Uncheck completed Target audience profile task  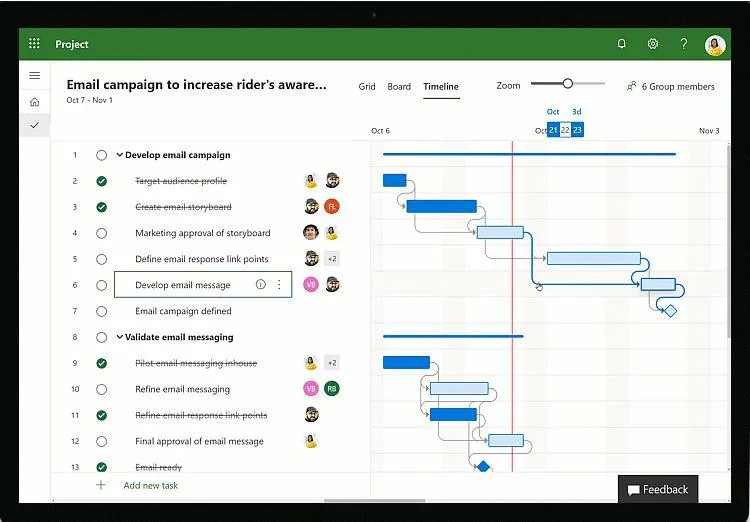pos(101,181)
